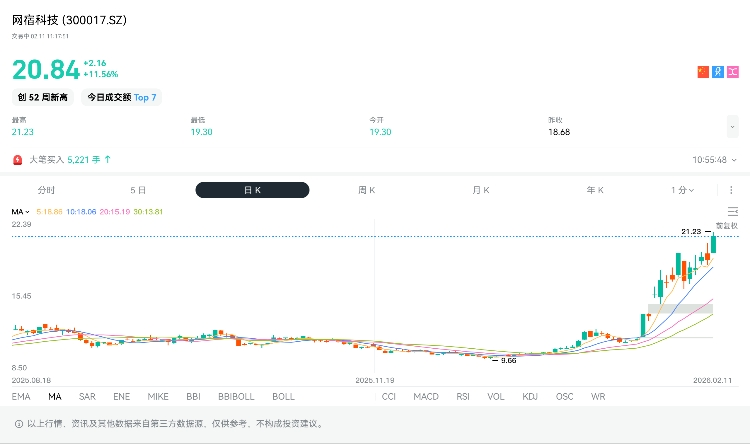Click the China flag market icon
This screenshot has height=444, width=750.
click(702, 72)
